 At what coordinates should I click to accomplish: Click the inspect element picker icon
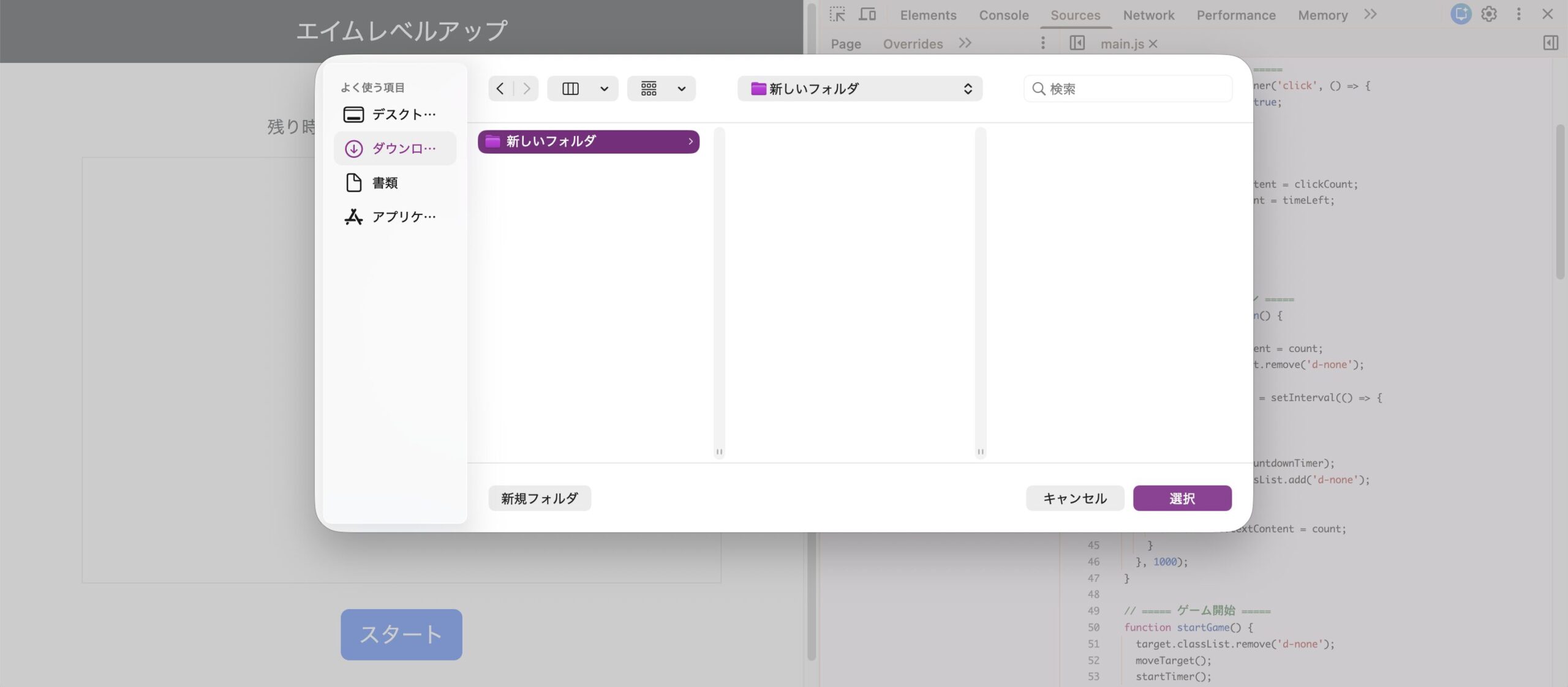coord(837,14)
